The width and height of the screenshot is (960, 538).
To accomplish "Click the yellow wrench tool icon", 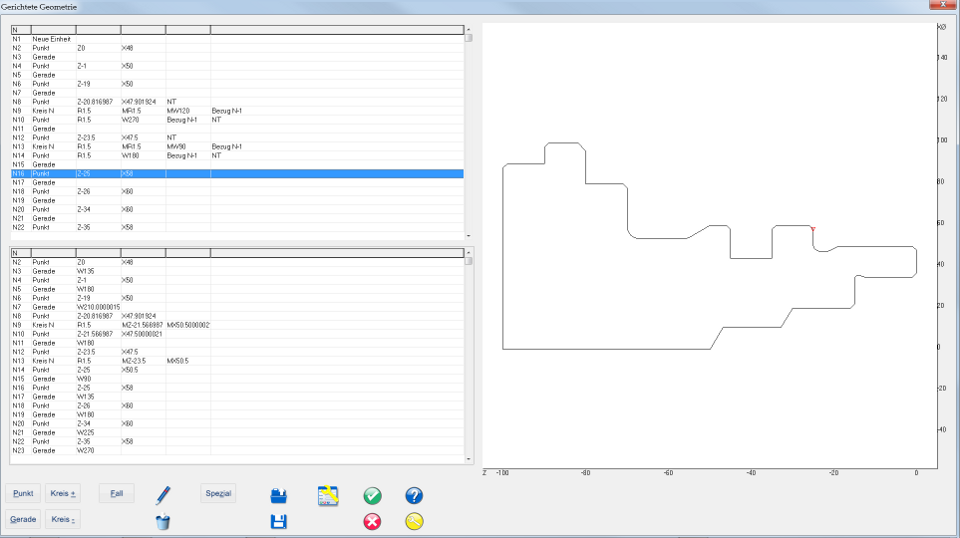I will tap(414, 521).
